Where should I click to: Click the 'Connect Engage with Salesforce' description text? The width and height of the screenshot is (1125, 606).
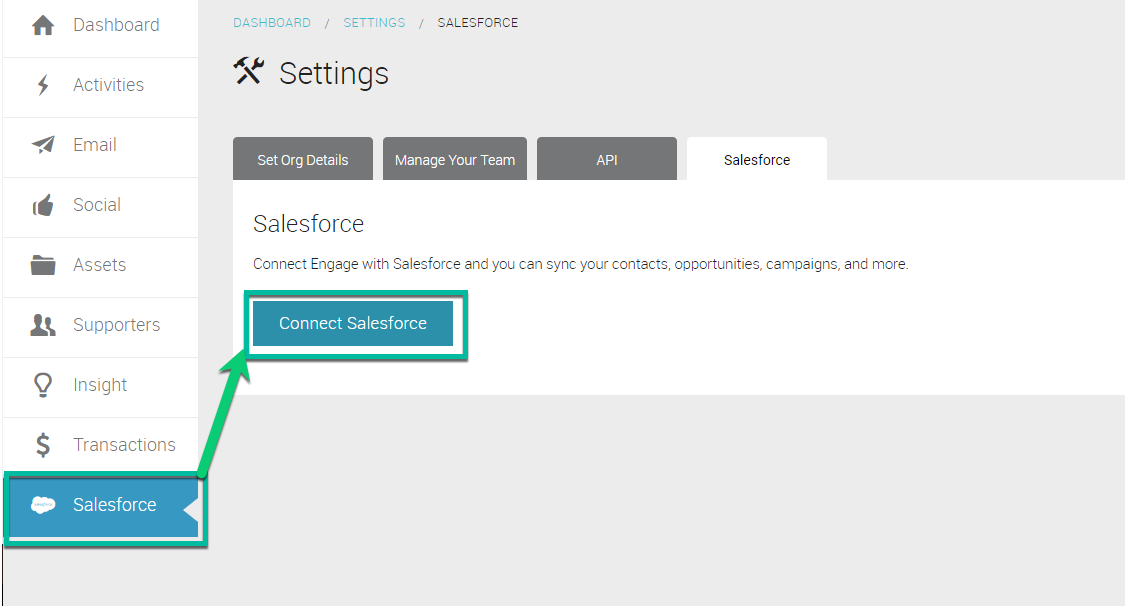[580, 264]
